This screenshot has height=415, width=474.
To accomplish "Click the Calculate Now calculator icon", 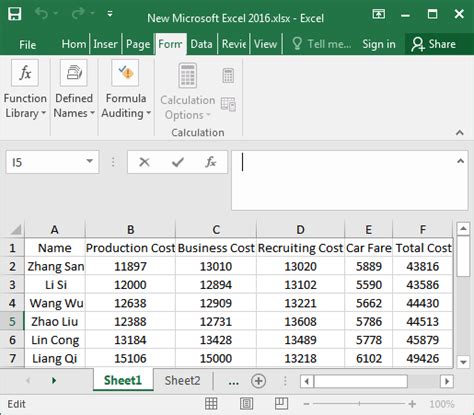I will pyautogui.click(x=228, y=76).
